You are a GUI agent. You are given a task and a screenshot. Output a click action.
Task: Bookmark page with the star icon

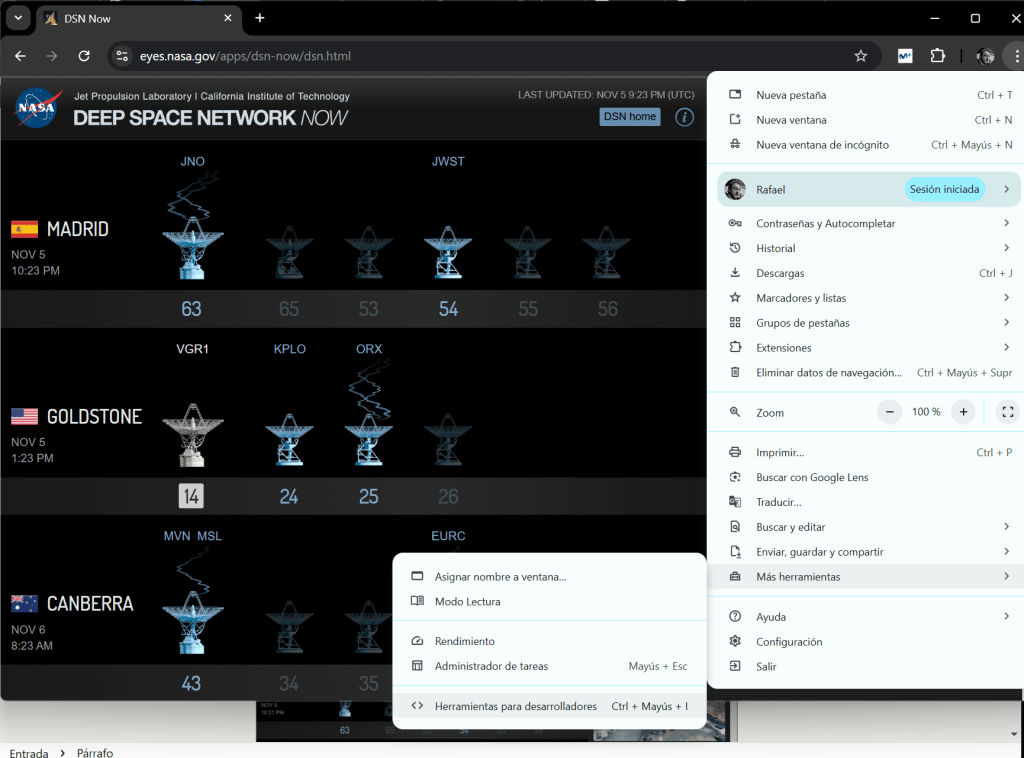[860, 56]
